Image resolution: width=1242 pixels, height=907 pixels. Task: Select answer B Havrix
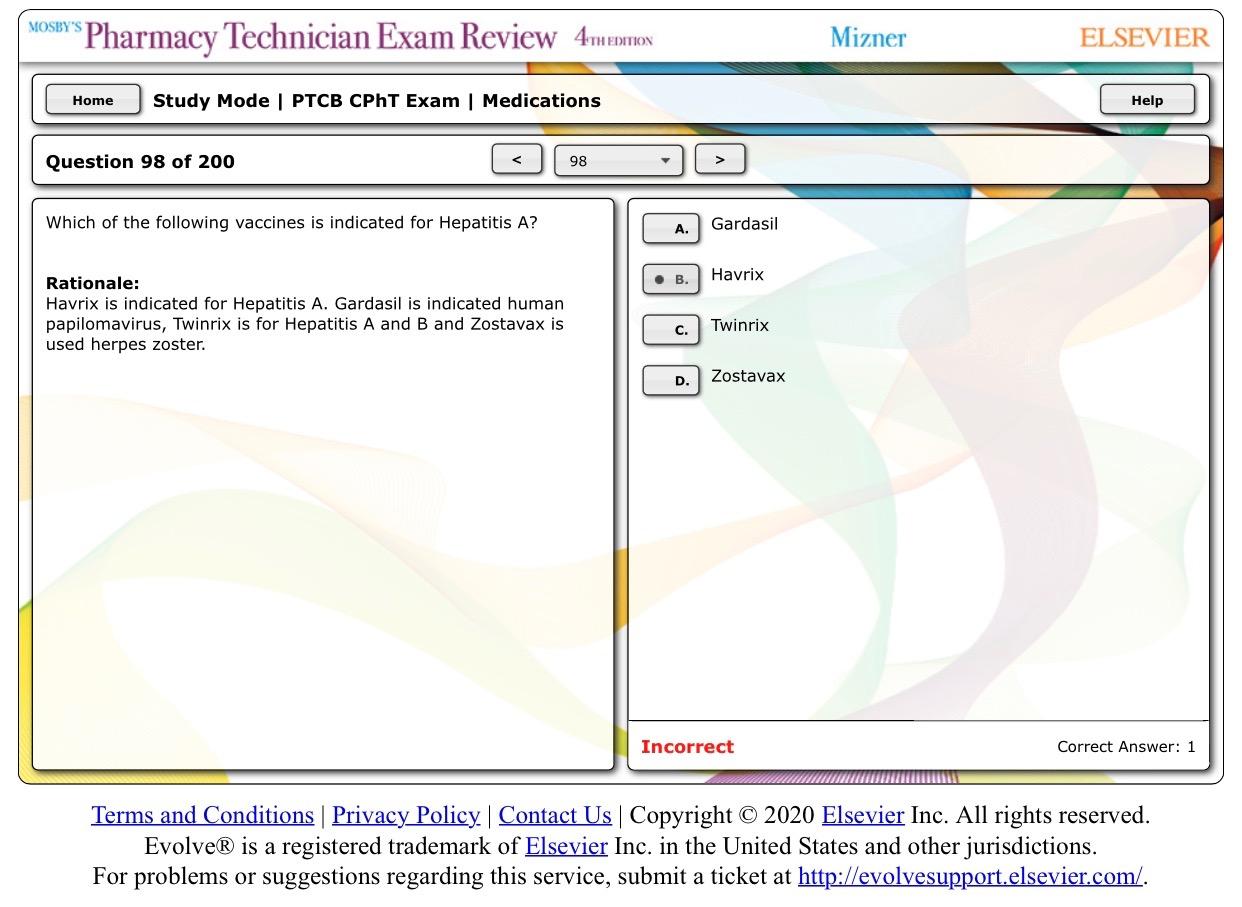click(671, 280)
